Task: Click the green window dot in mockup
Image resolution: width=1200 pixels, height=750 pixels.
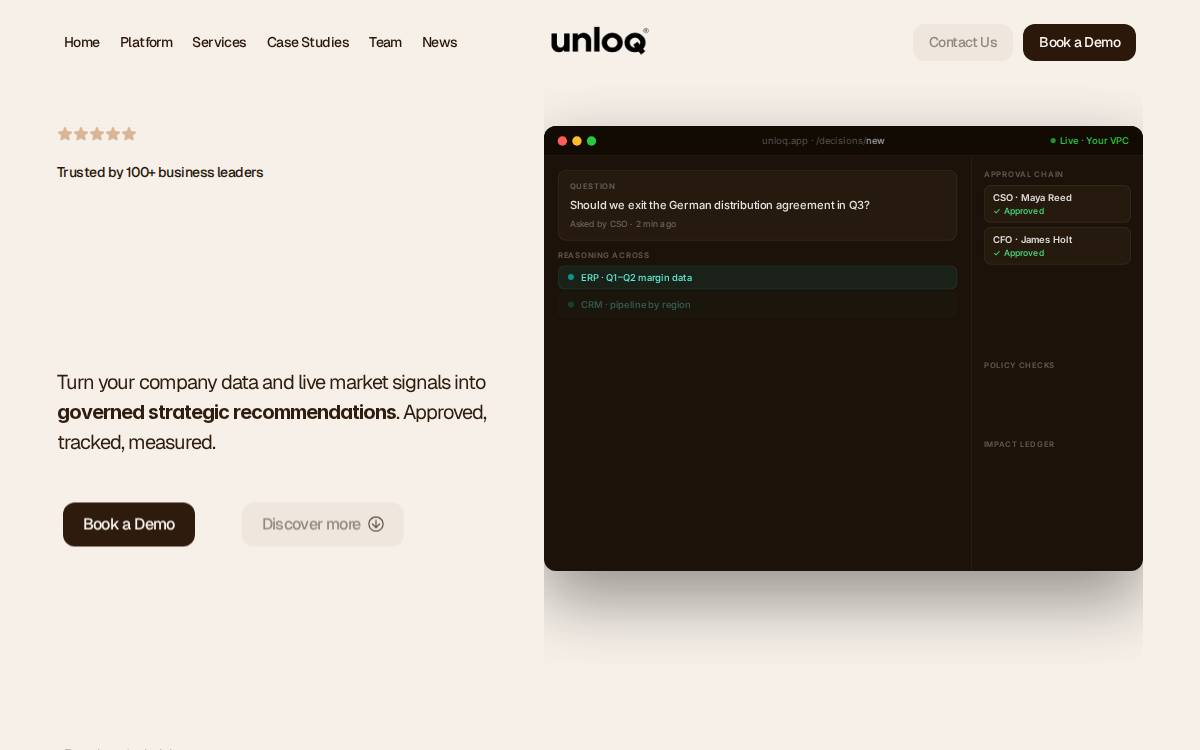Action: tap(591, 141)
